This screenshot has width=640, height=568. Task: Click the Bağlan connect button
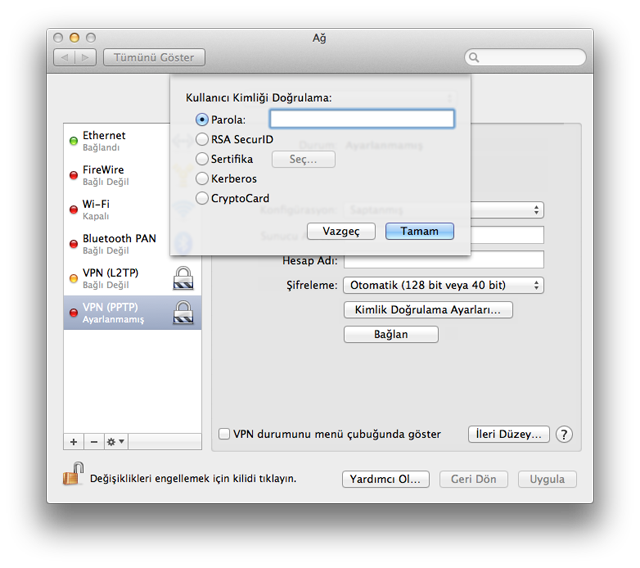pyautogui.click(x=391, y=334)
